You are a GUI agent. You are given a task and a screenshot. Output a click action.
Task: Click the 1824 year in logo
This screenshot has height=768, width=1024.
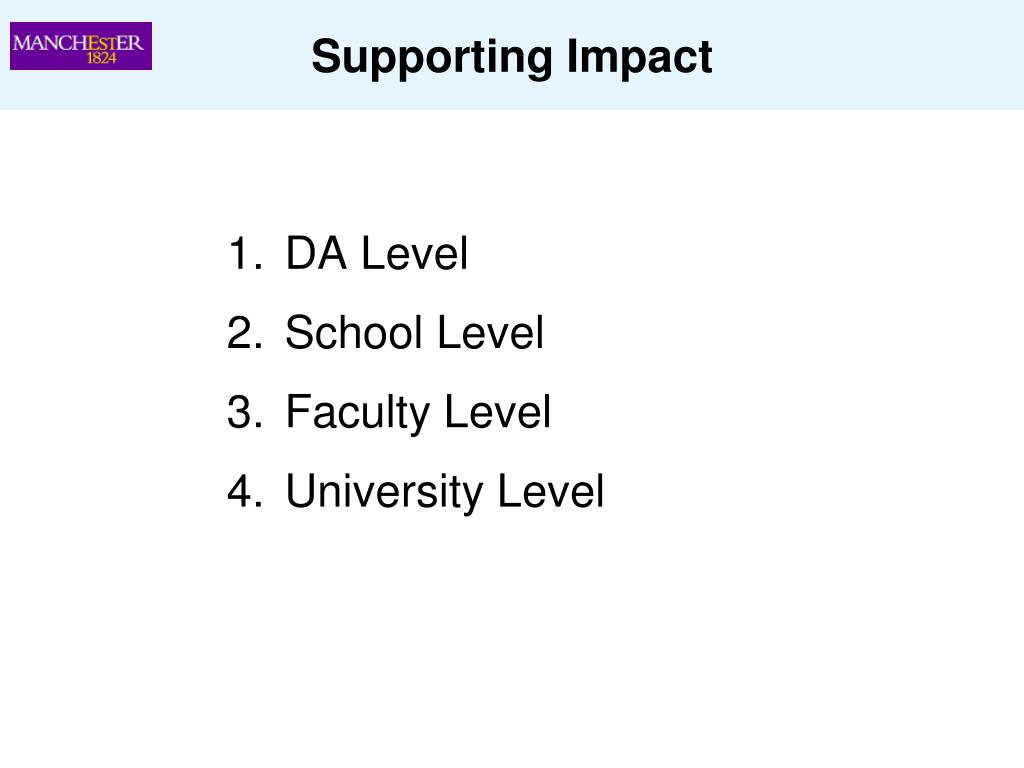coord(101,58)
